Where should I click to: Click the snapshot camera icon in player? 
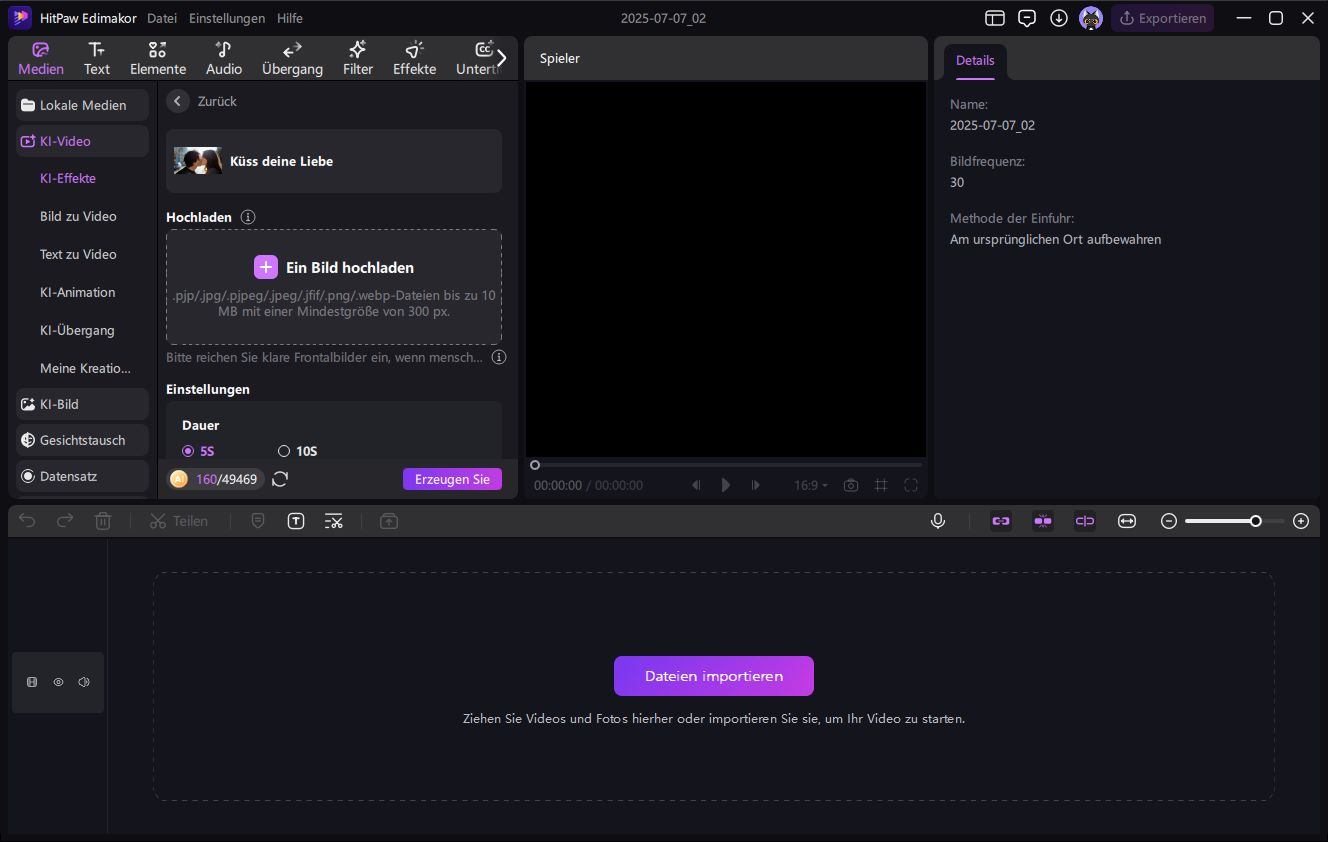[x=850, y=485]
